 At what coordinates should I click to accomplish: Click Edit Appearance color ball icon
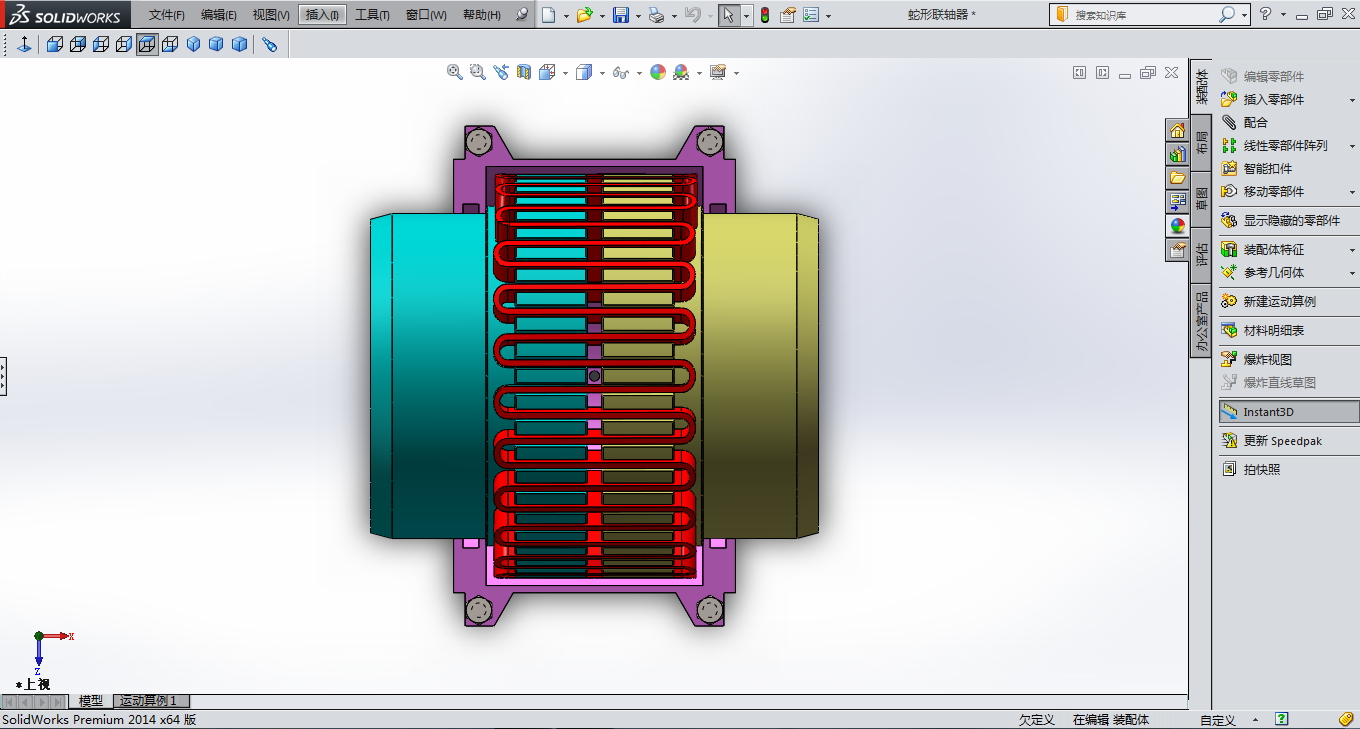(x=658, y=72)
